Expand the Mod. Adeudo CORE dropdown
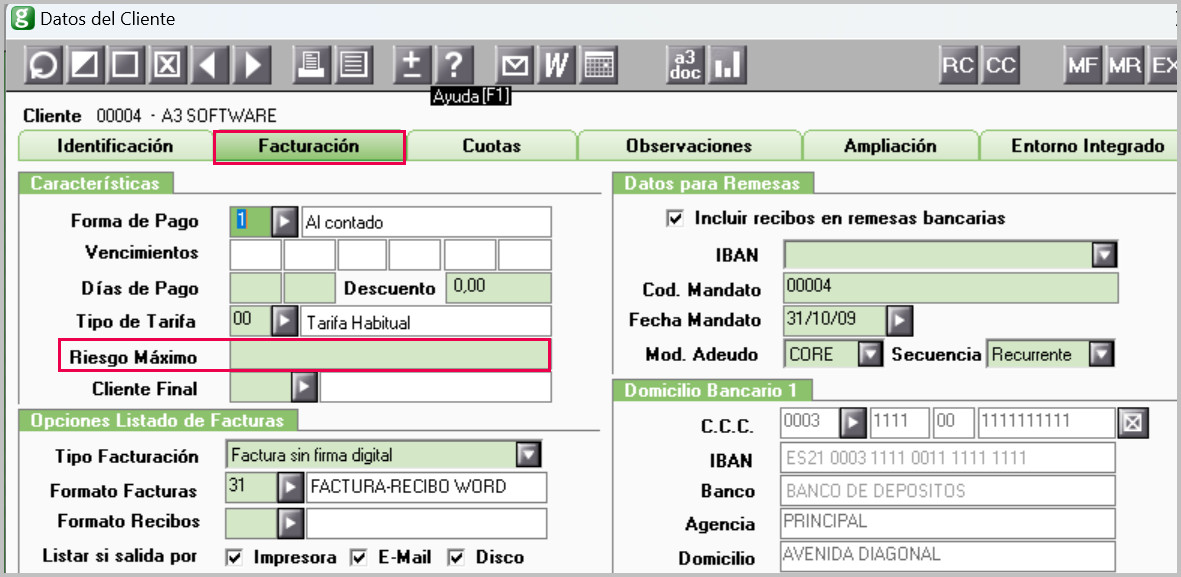The width and height of the screenshot is (1181, 577). click(x=870, y=353)
